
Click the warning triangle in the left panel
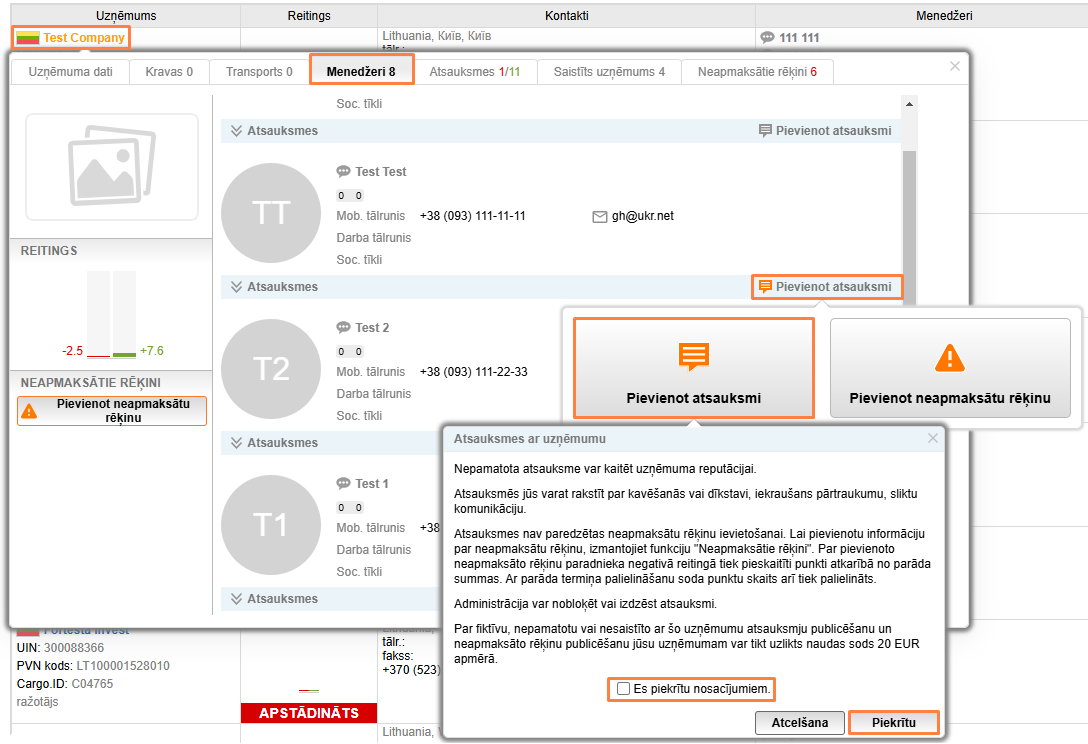pyautogui.click(x=29, y=411)
